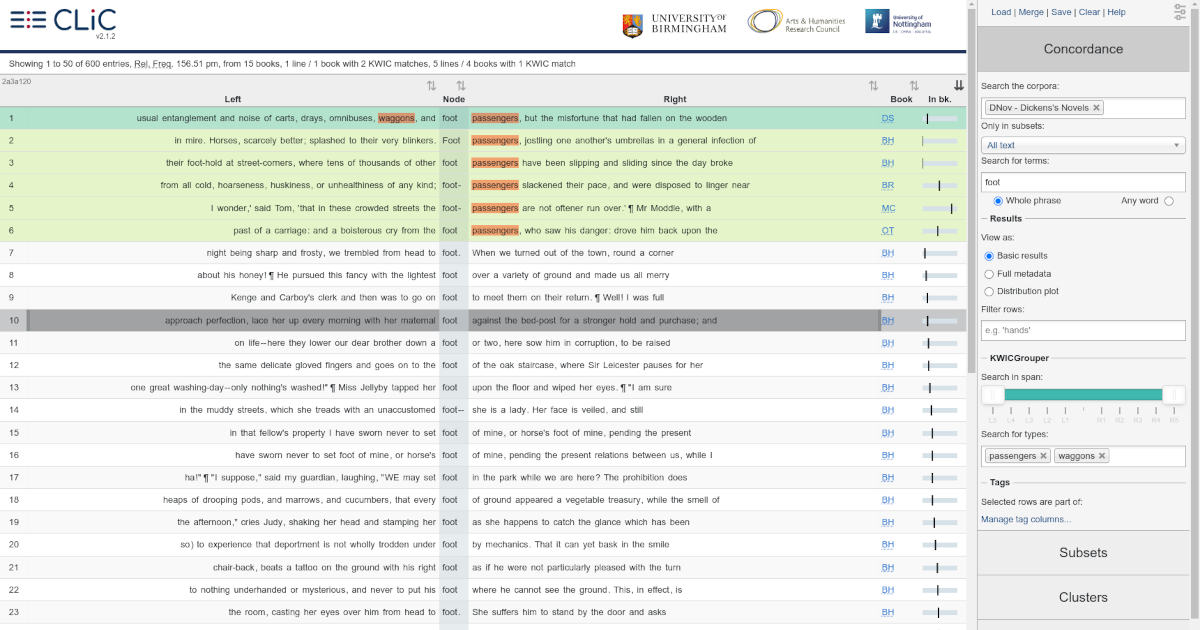Select the Distribution plot view option
Image resolution: width=1200 pixels, height=630 pixels.
(989, 292)
